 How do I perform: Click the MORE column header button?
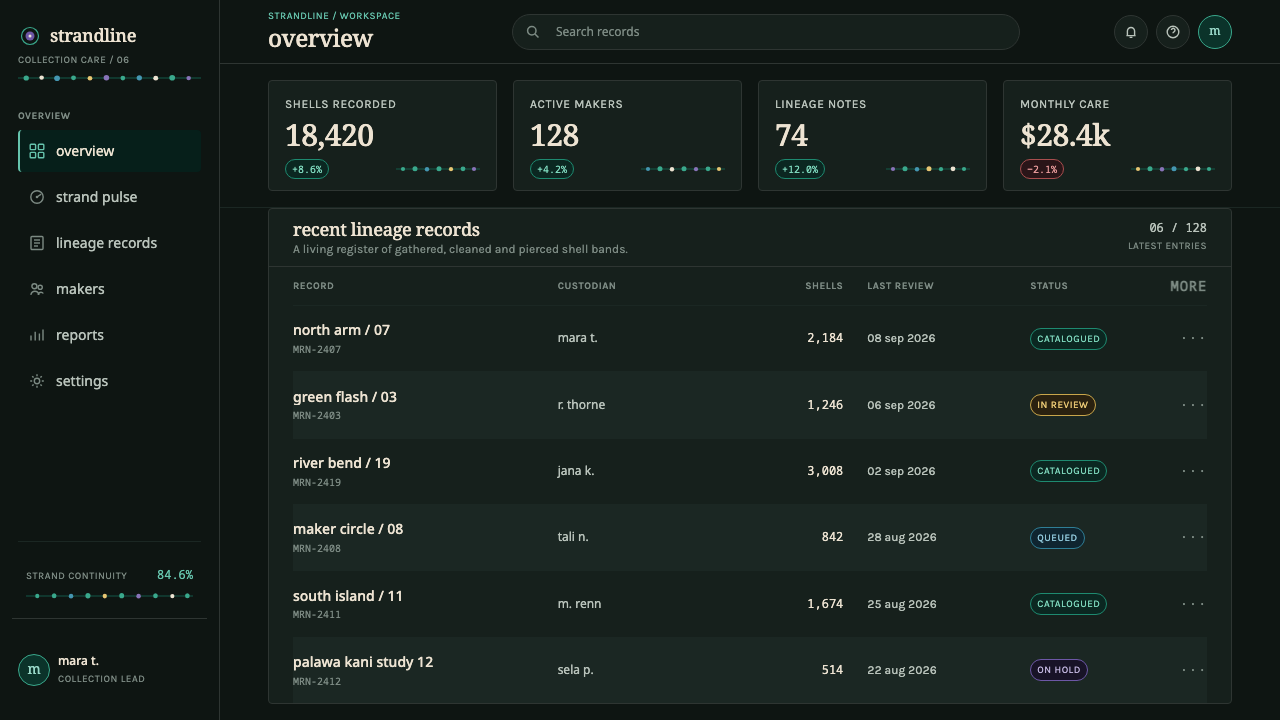[1188, 286]
